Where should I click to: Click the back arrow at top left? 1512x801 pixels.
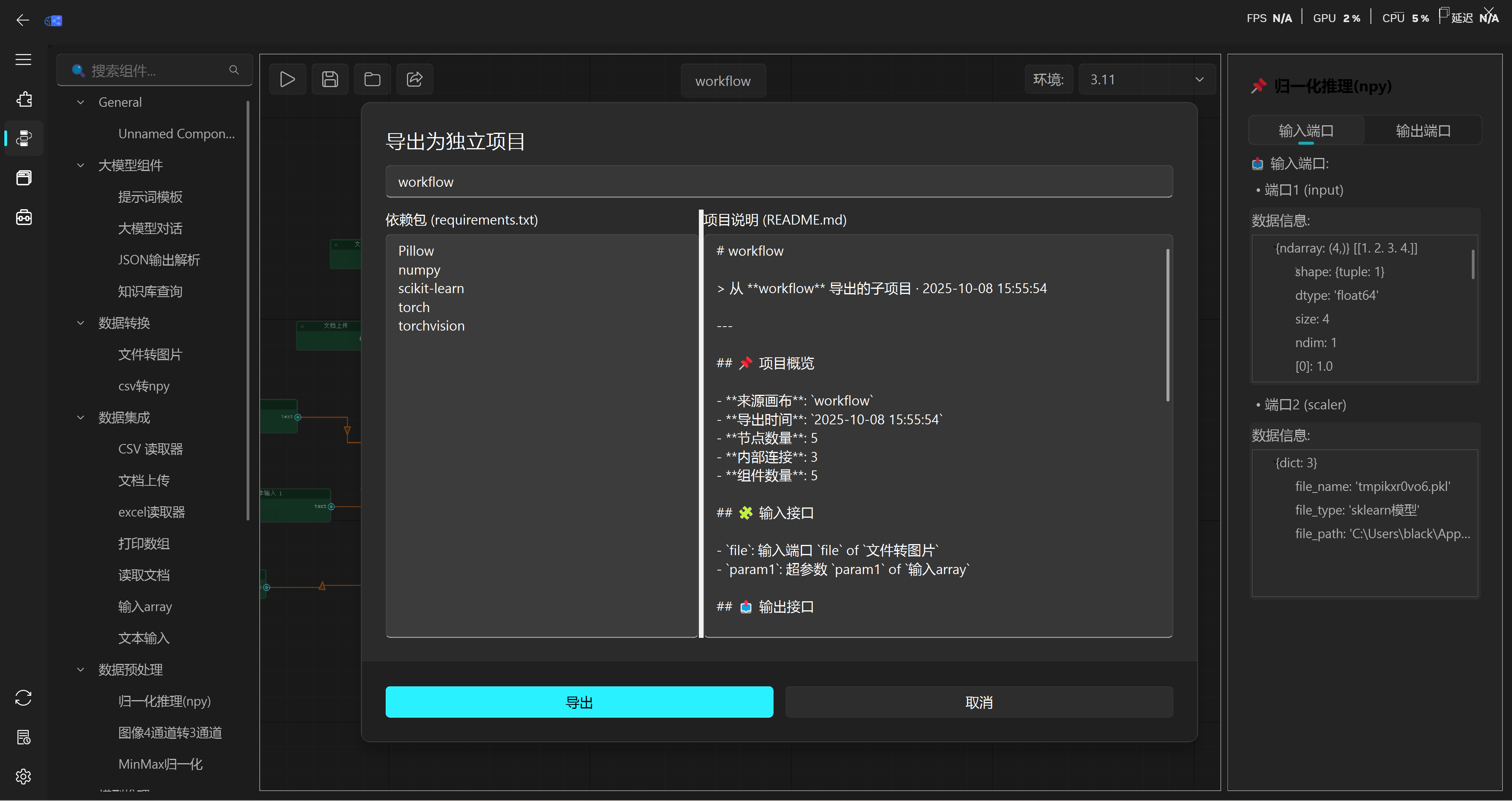(22, 20)
